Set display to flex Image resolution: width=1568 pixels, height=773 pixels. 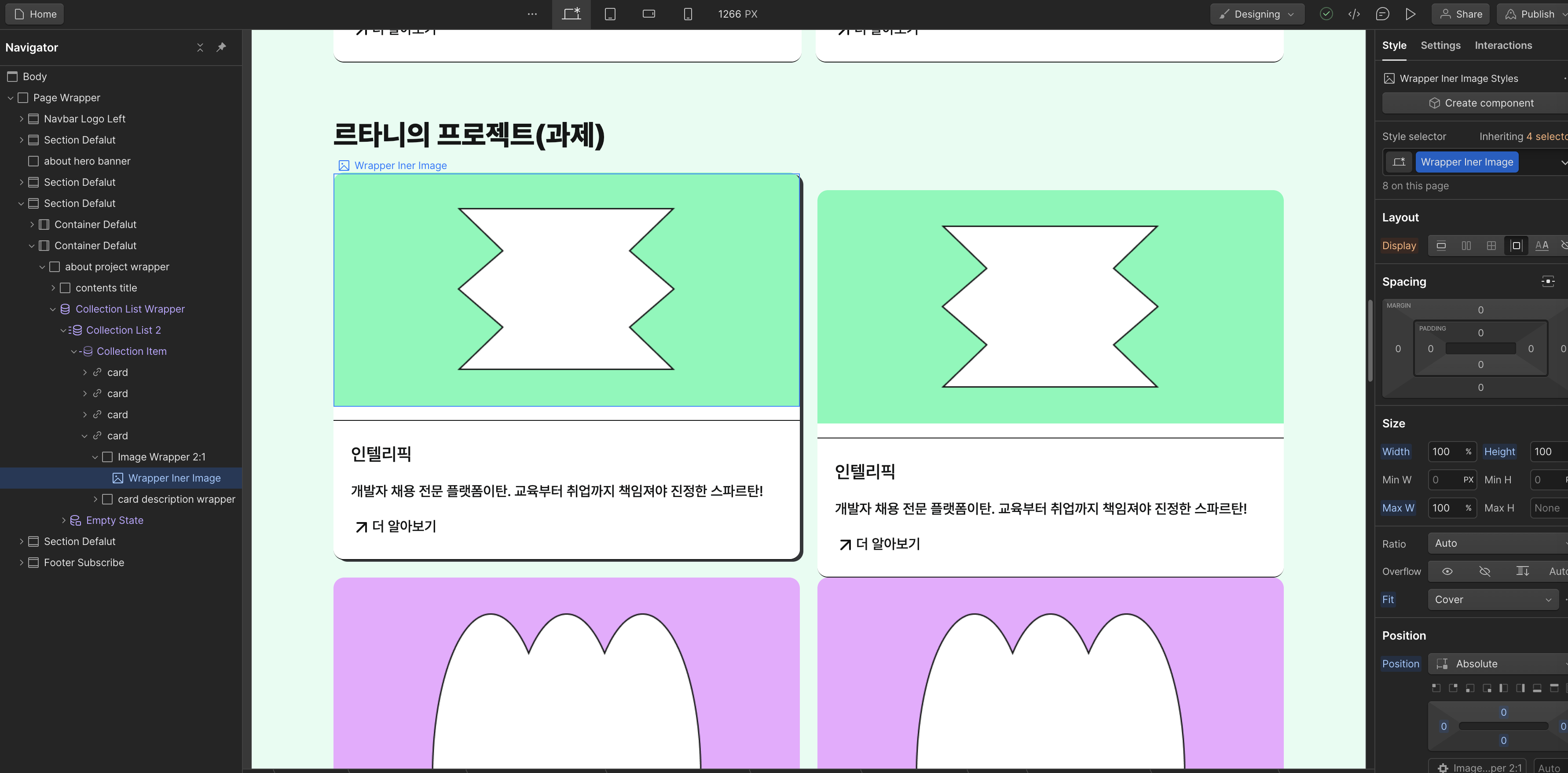tap(1466, 246)
